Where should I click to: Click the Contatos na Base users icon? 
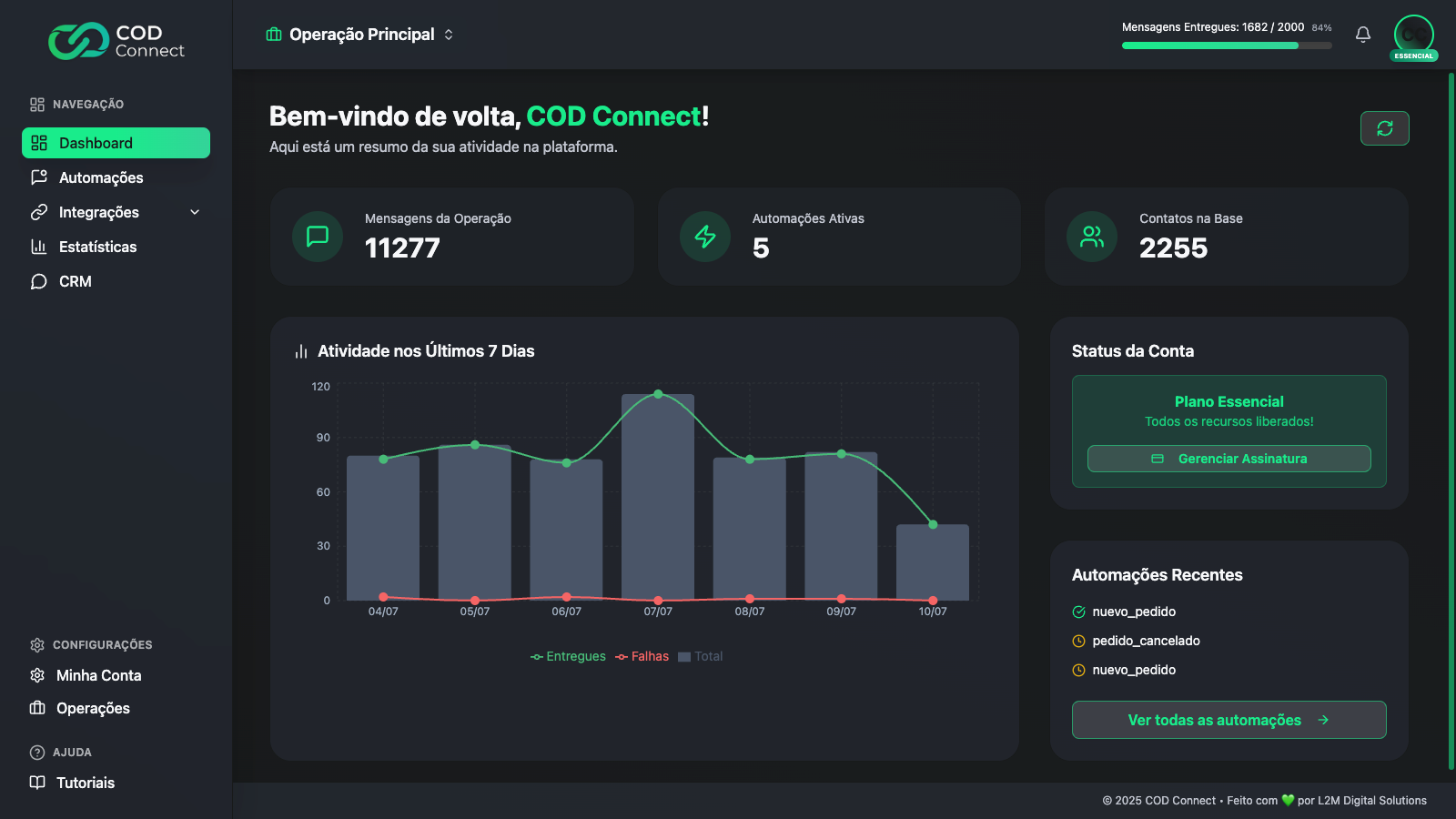click(x=1092, y=237)
